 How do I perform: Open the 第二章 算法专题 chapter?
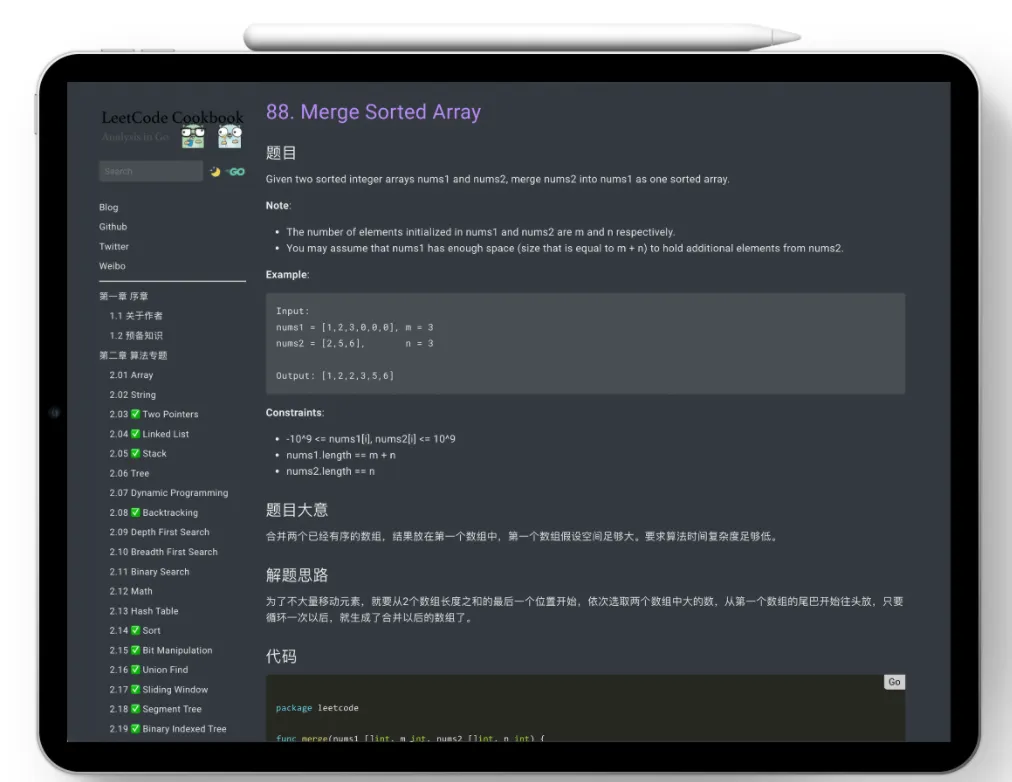(133, 355)
